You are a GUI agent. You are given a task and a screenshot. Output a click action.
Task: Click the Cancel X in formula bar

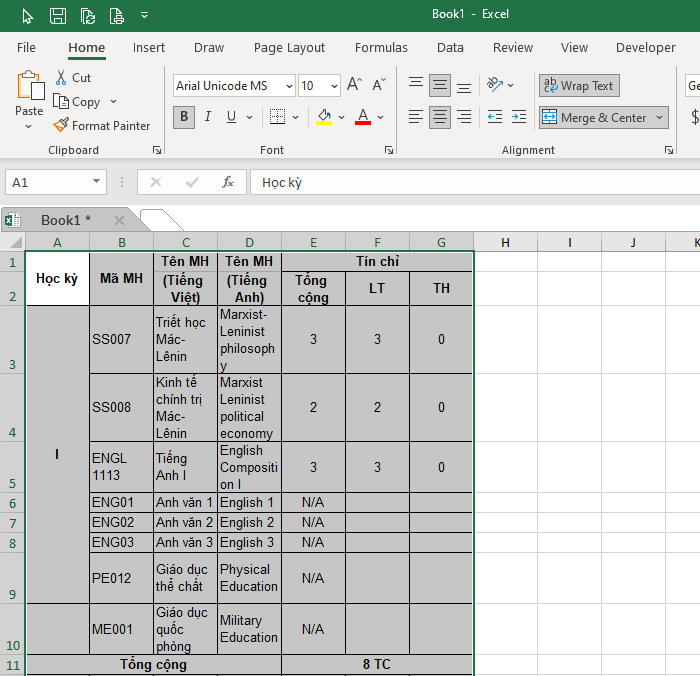(156, 182)
